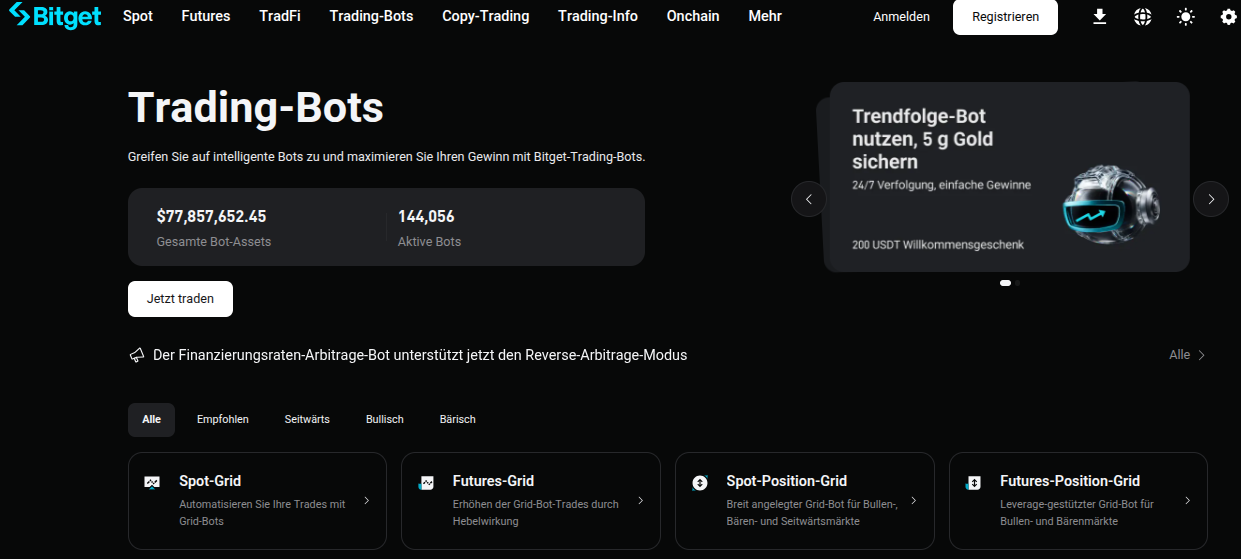Open the Futures-Position-Grid card chevron
Viewport: 1241px width, 559px height.
(x=1188, y=500)
